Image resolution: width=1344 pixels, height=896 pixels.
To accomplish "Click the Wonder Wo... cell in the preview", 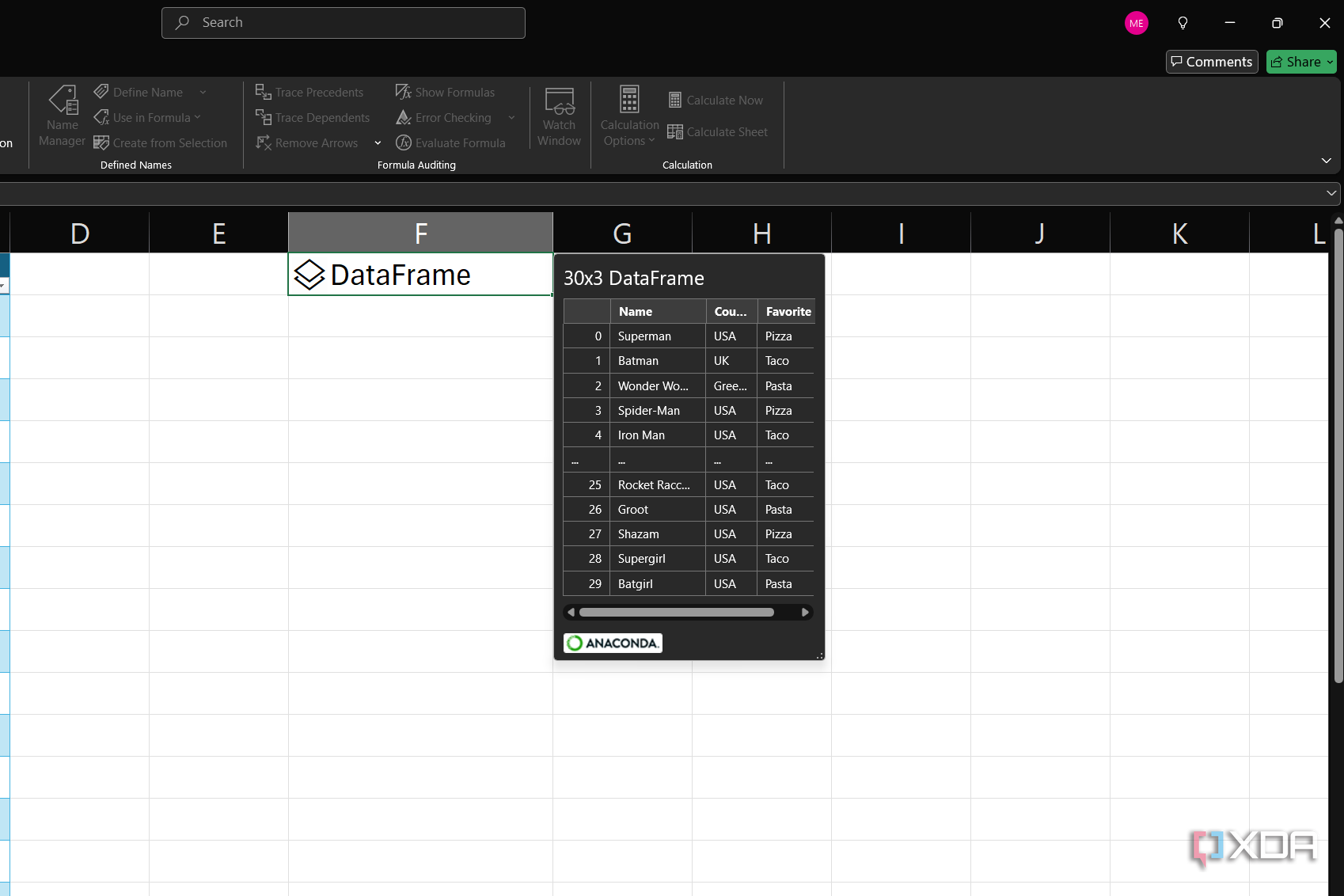I will 658,385.
